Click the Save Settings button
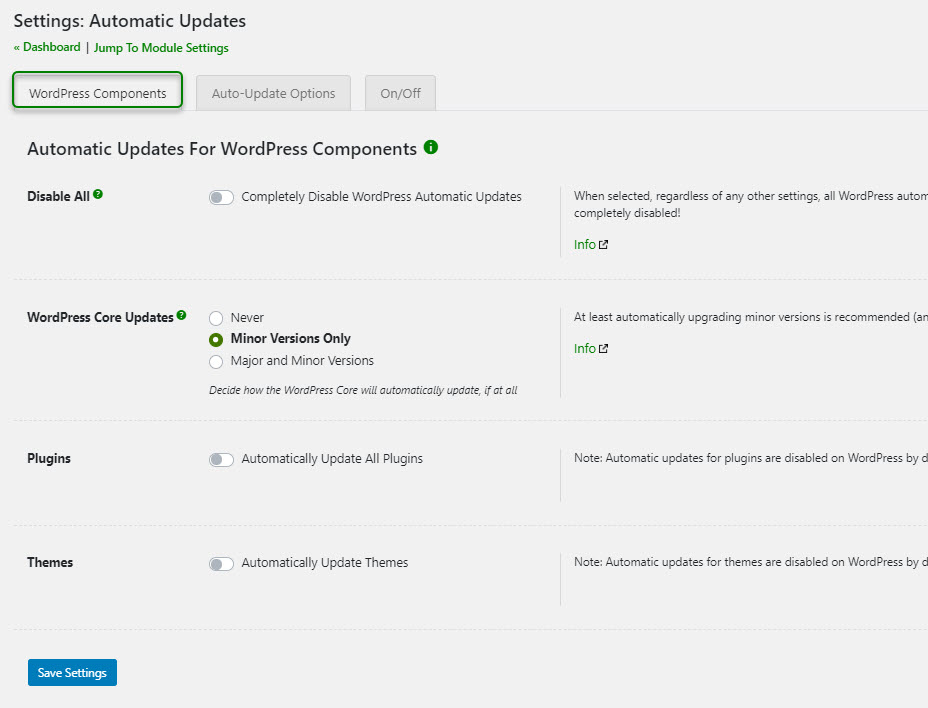Viewport: 928px width, 708px height. pos(72,672)
